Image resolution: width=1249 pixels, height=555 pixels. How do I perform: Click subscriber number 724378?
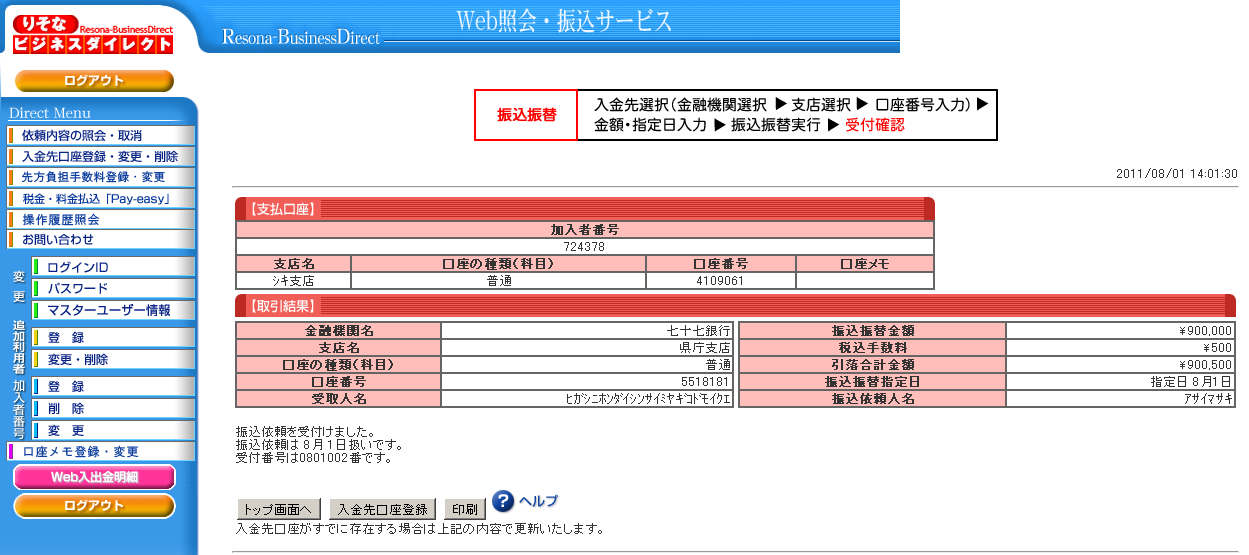point(584,247)
